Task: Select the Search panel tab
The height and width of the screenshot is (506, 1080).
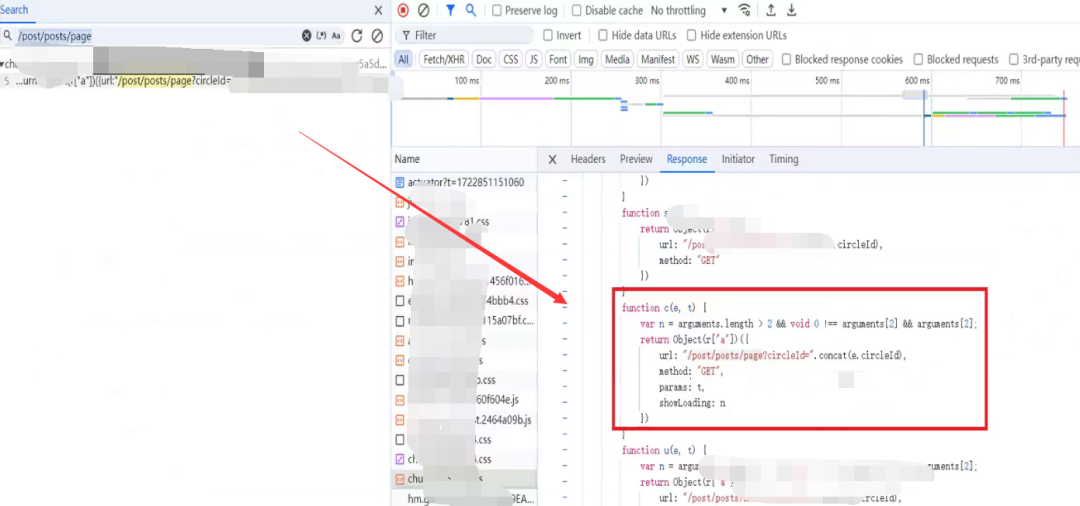Action: coord(14,10)
